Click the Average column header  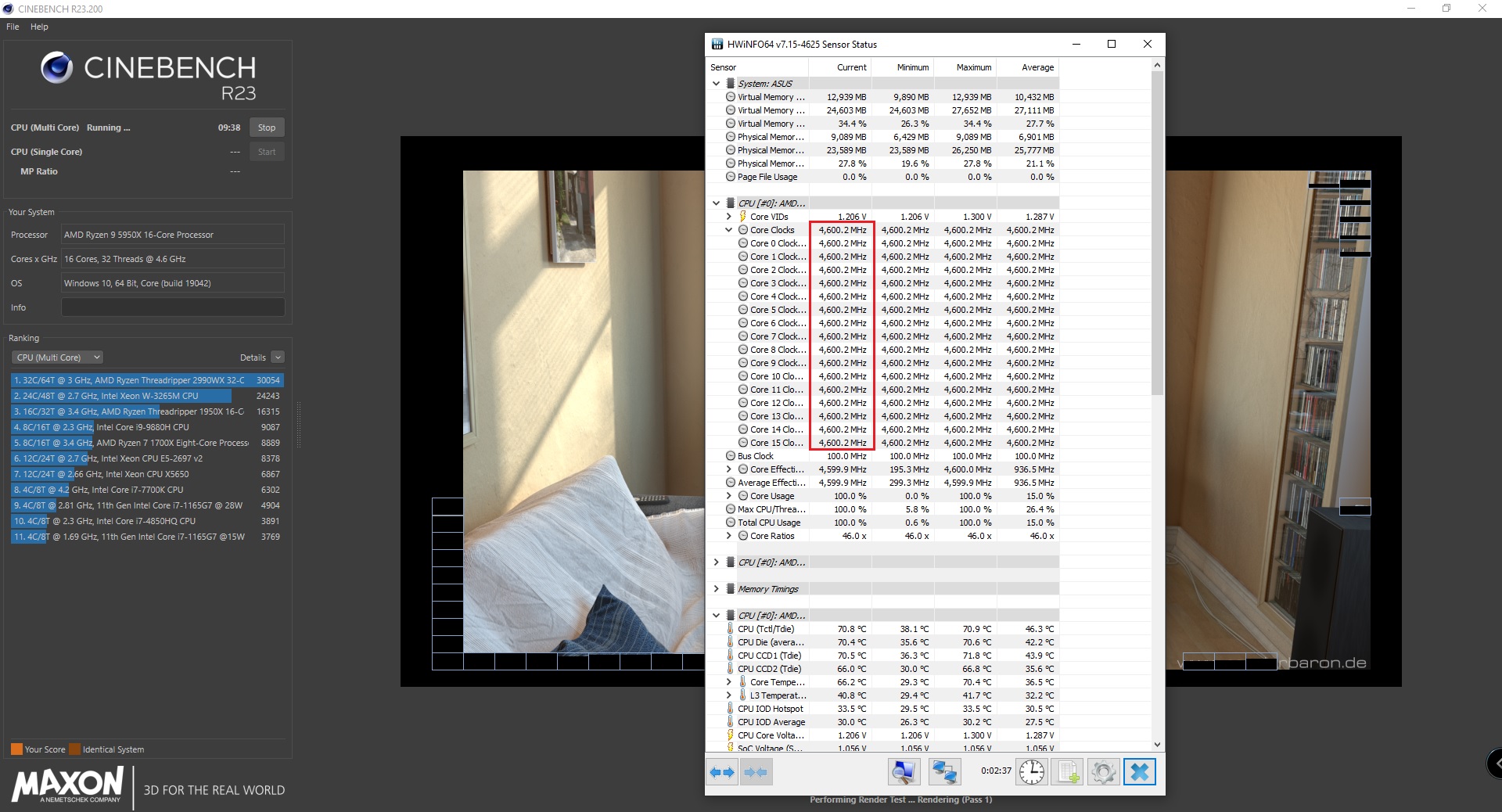1028,67
